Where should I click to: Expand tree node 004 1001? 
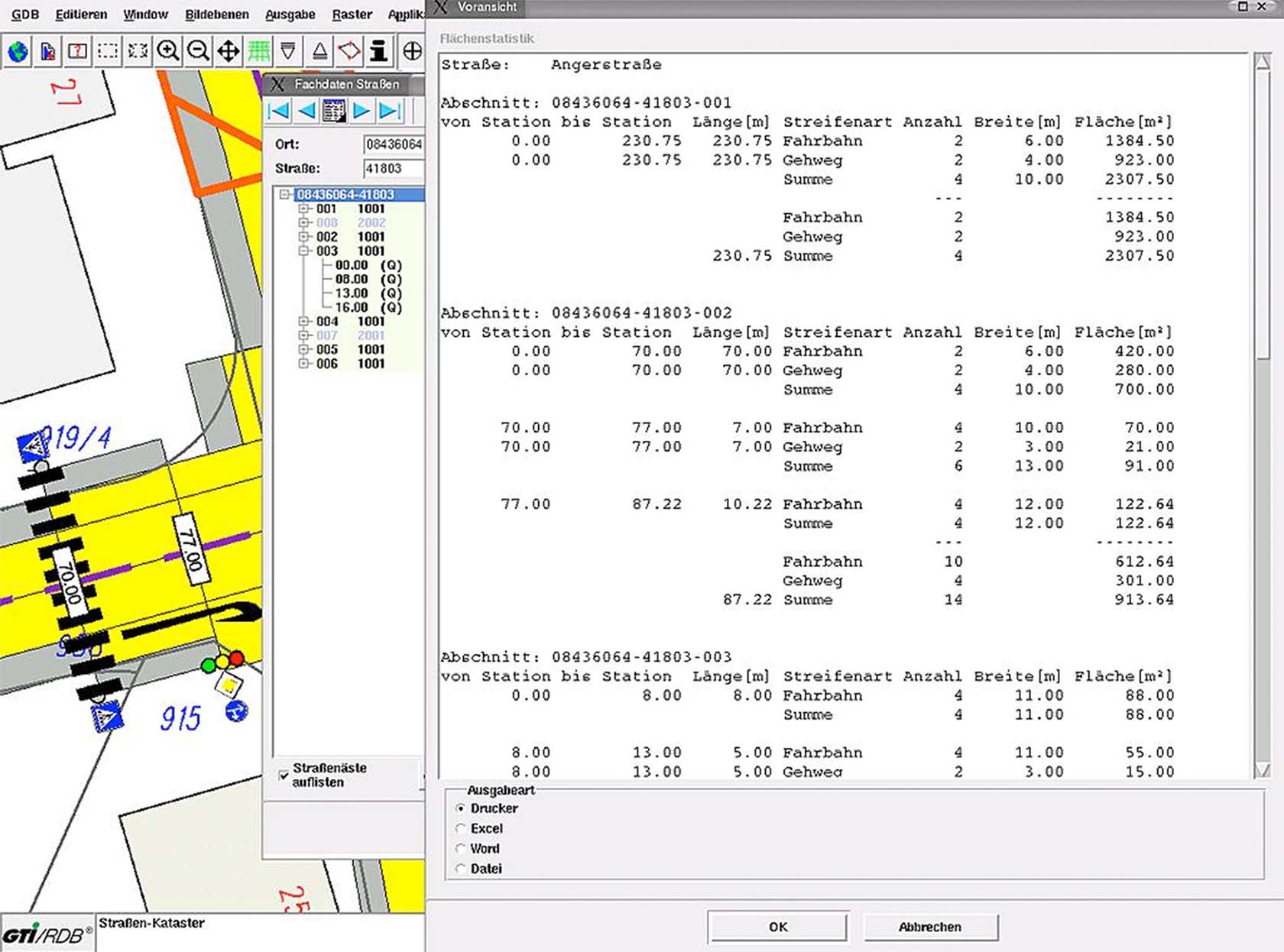[x=303, y=322]
